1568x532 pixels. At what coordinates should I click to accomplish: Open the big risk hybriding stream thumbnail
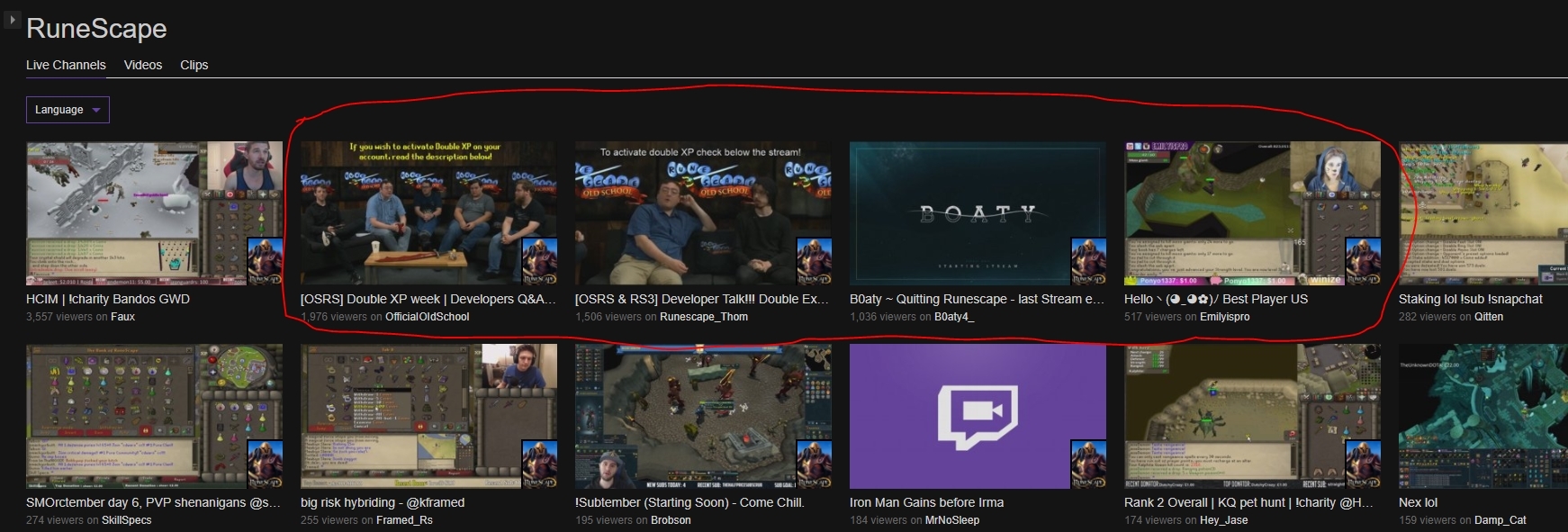[428, 416]
